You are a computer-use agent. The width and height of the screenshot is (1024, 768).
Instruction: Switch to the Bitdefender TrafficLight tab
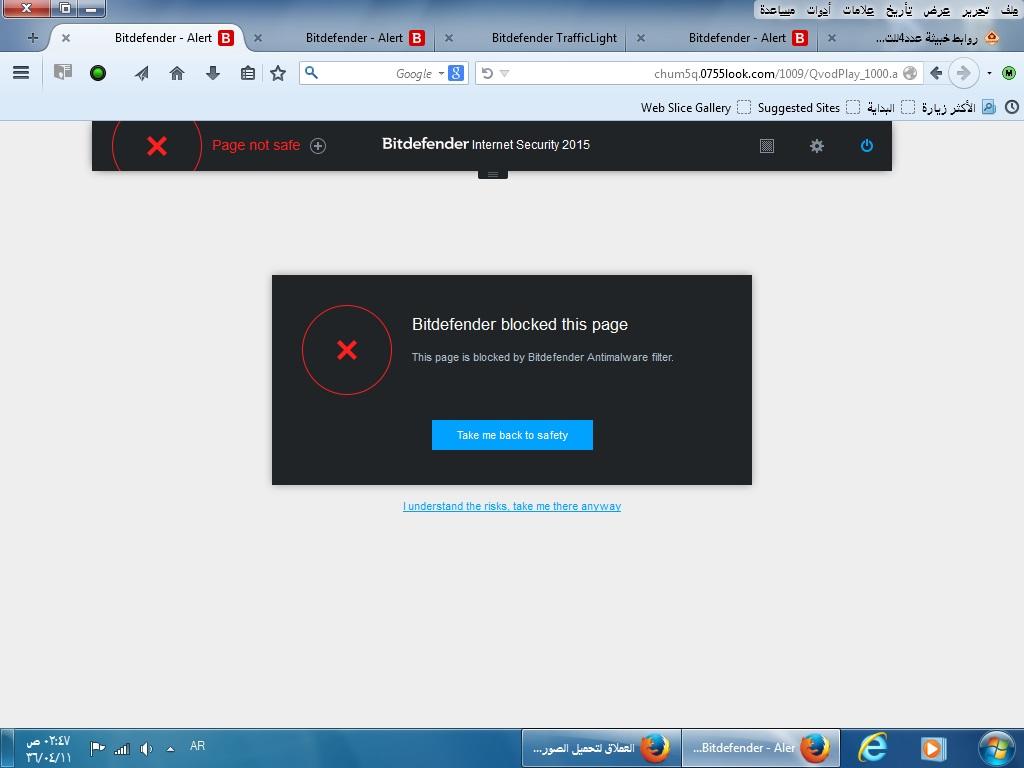point(554,38)
